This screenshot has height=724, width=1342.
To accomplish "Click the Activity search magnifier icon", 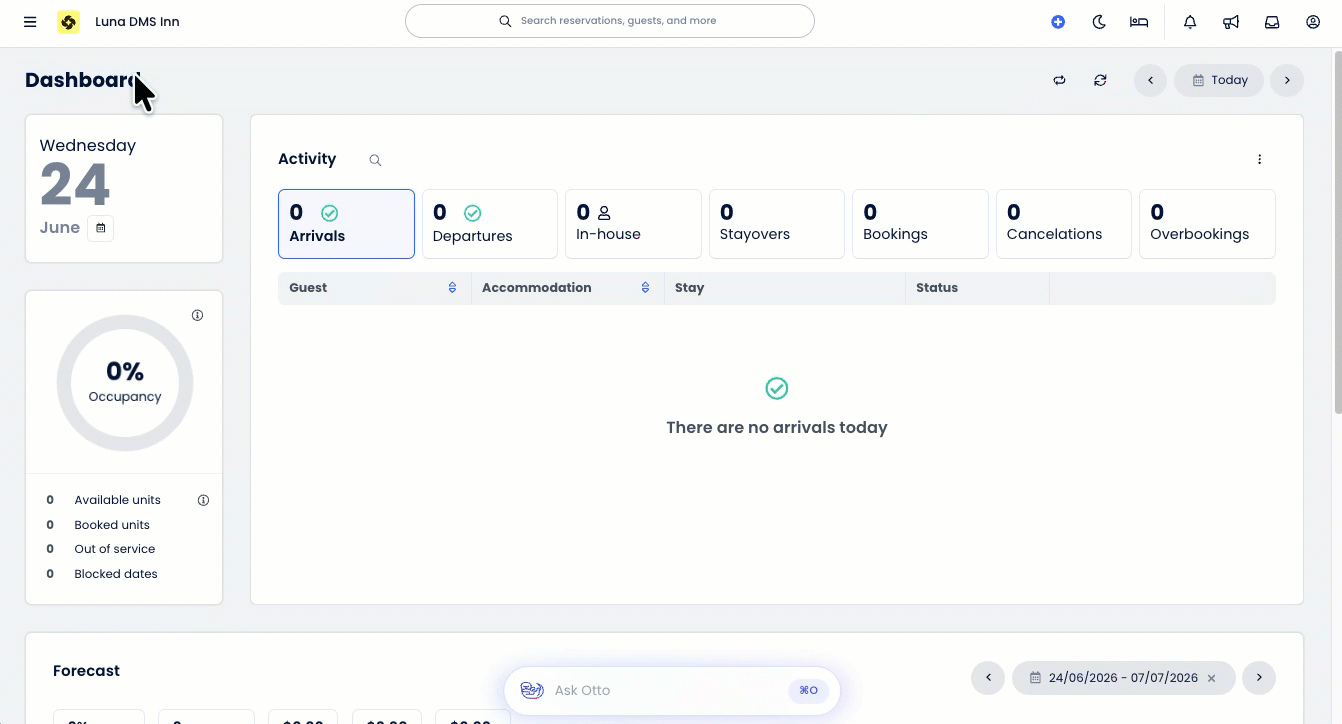I will click(x=375, y=160).
